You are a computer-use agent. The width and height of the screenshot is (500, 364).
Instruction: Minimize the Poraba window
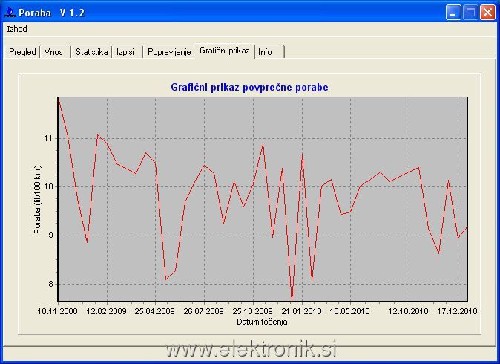pos(453,13)
